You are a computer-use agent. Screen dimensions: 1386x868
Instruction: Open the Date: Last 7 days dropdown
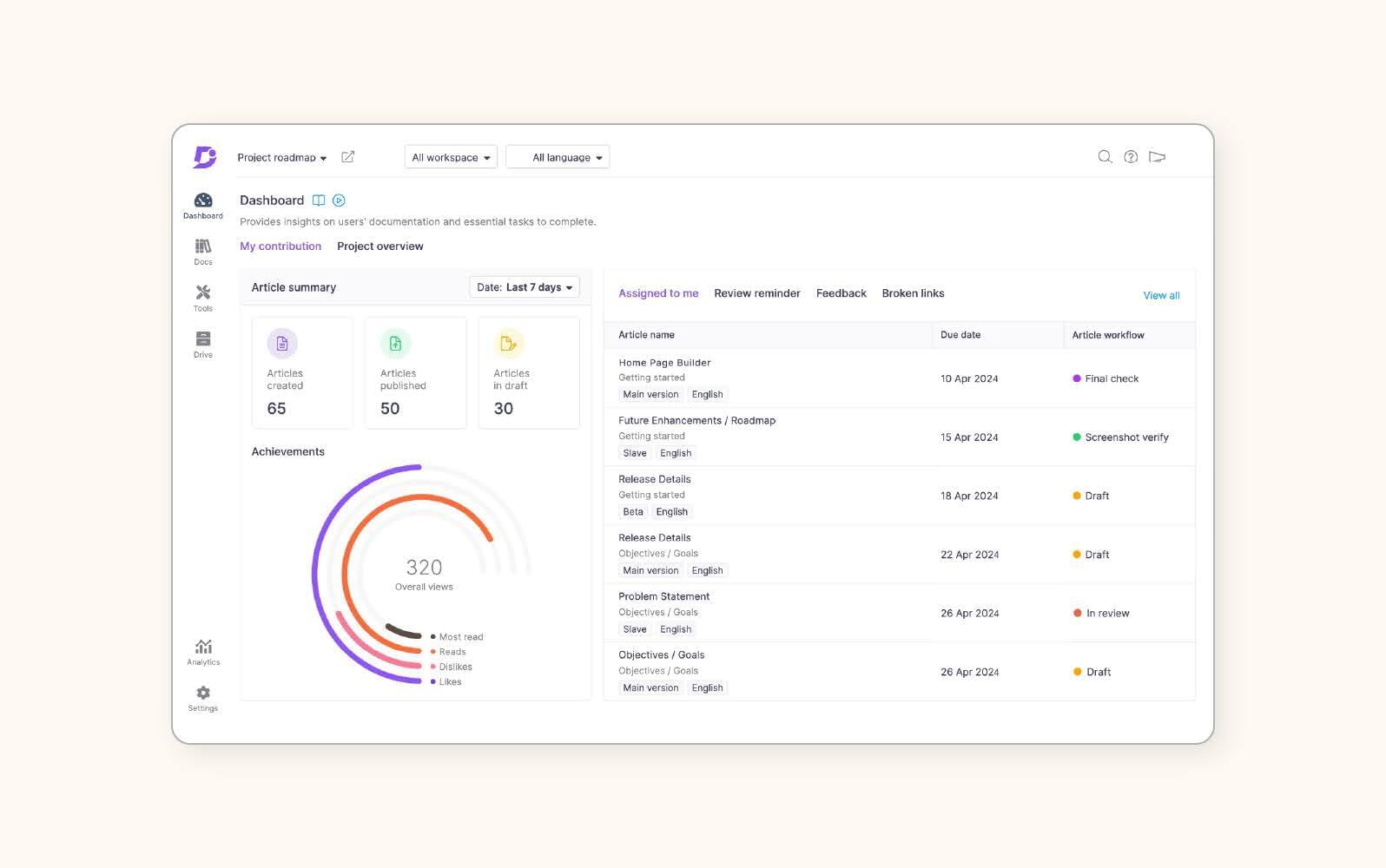[x=525, y=287]
